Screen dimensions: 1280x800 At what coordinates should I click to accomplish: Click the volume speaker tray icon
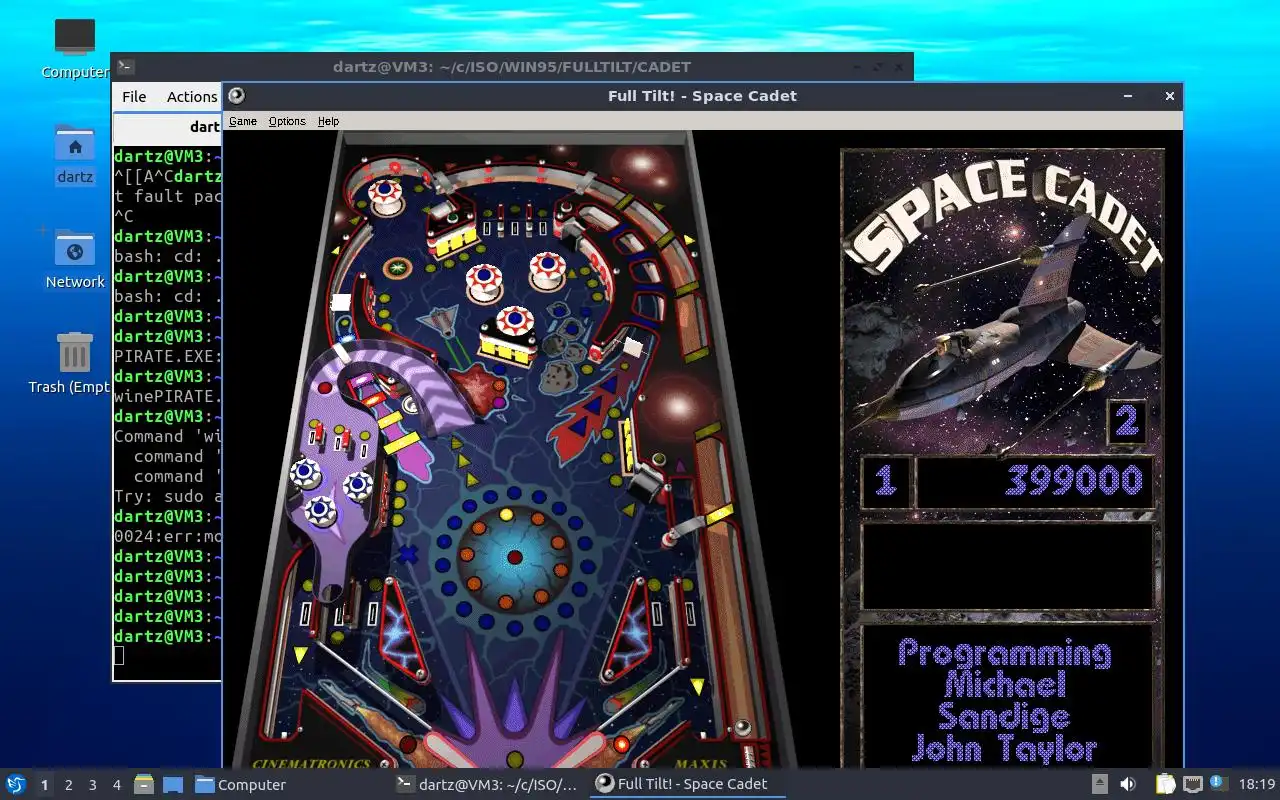(x=1127, y=784)
